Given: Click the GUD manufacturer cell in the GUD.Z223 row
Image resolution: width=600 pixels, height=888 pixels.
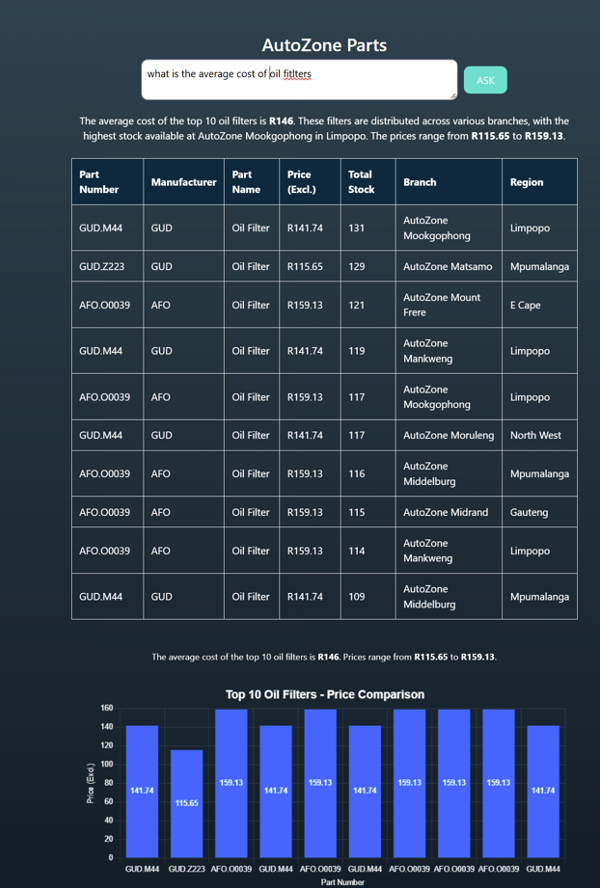Looking at the screenshot, I should tap(184, 266).
